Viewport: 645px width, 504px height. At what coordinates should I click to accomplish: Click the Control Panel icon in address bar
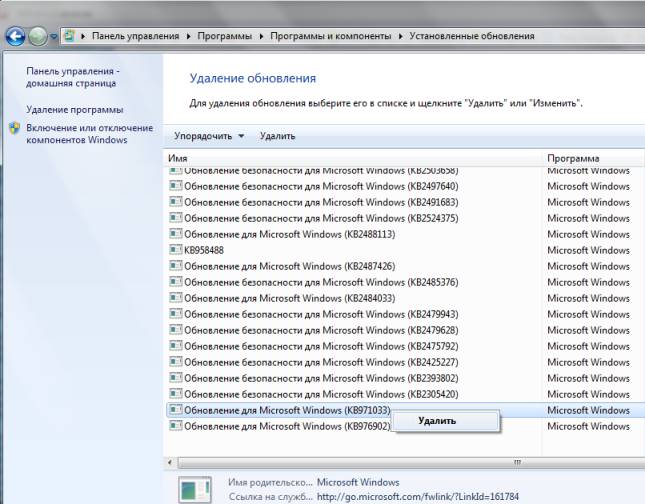(x=70, y=36)
